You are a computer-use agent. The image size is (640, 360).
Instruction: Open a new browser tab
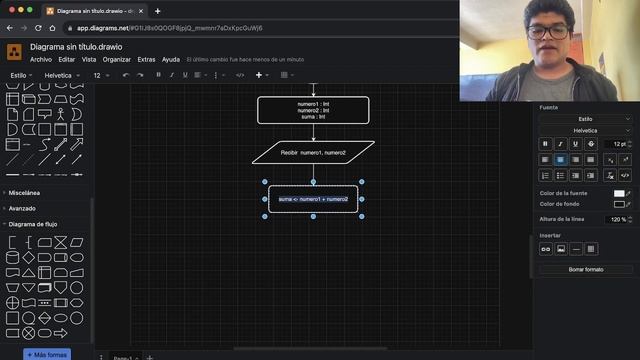(x=158, y=11)
